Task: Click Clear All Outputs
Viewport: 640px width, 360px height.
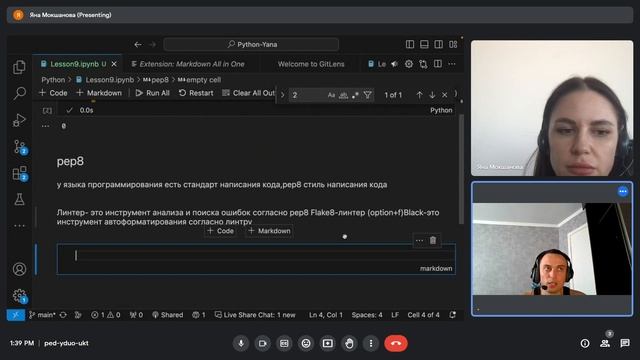Action: 249,93
